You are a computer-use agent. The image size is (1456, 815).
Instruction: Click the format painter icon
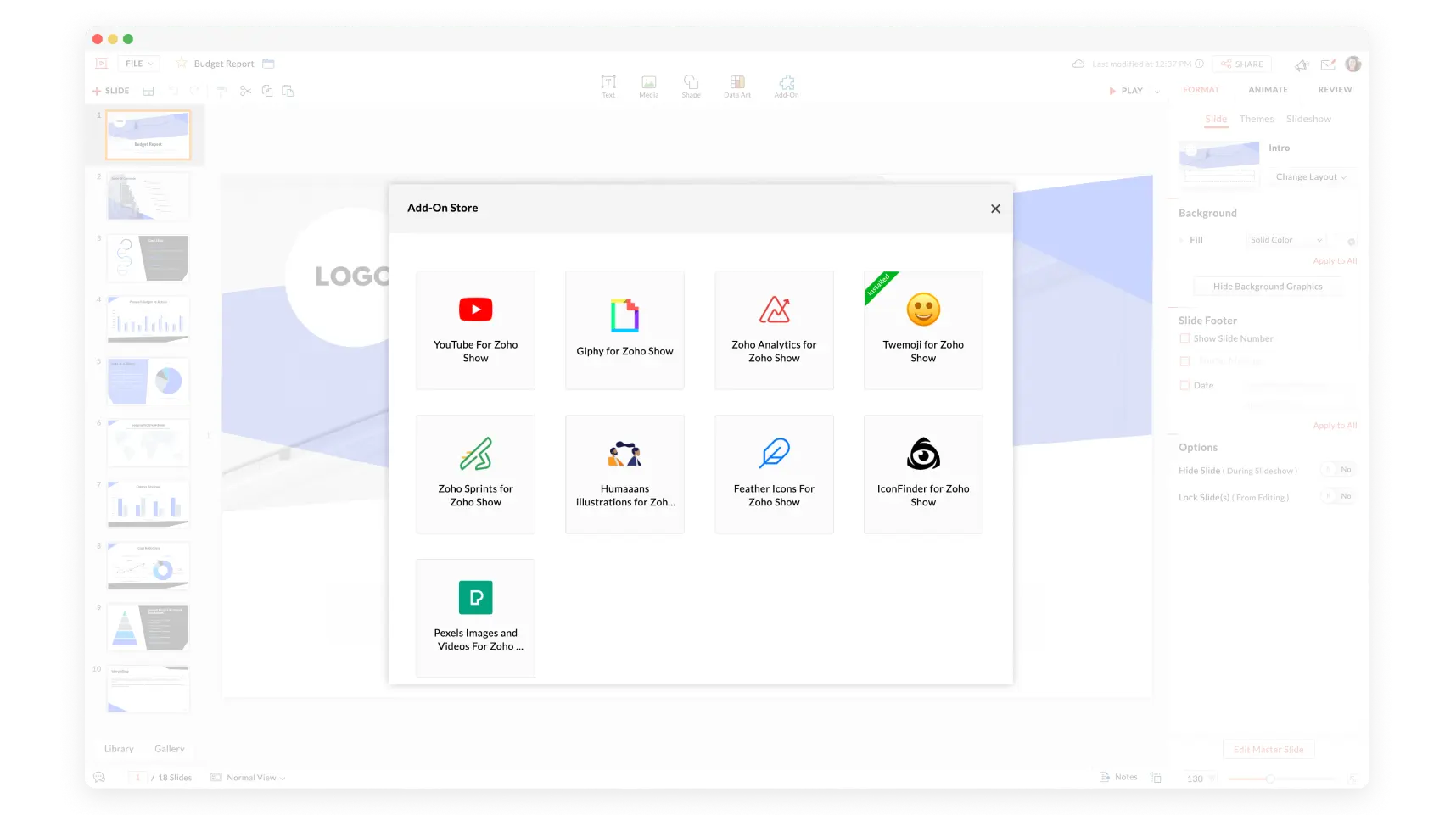221,91
